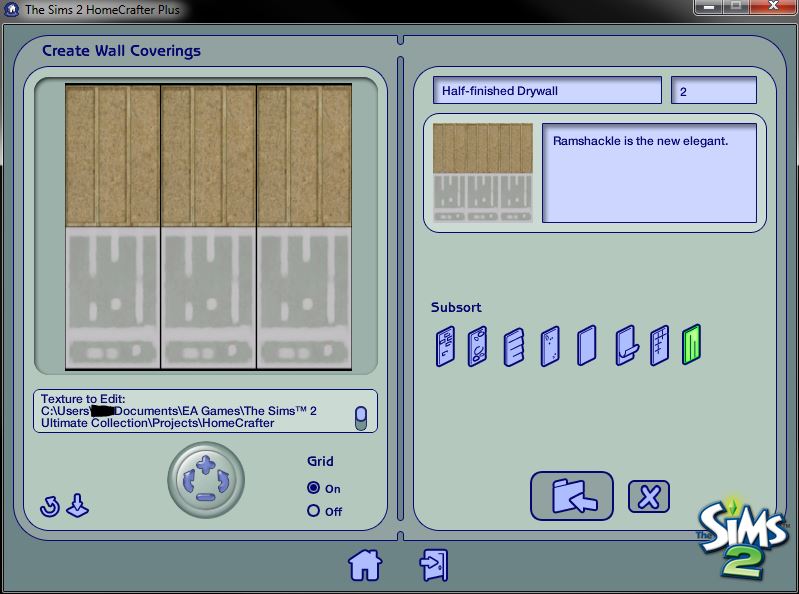799x594 pixels.
Task: Close the HomeCrafter Plus window
Action: tap(773, 7)
